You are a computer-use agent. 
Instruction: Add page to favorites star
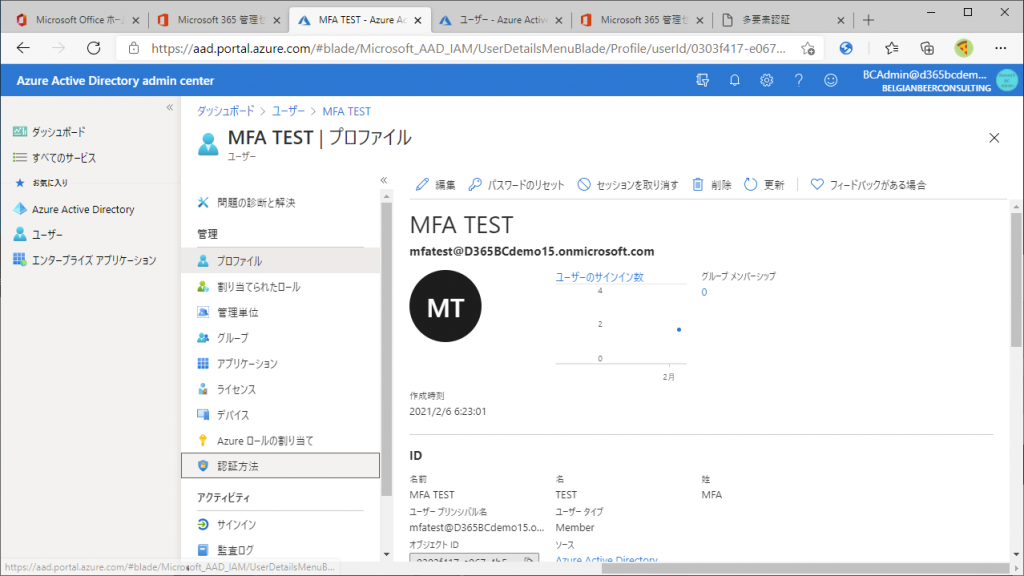(x=808, y=48)
